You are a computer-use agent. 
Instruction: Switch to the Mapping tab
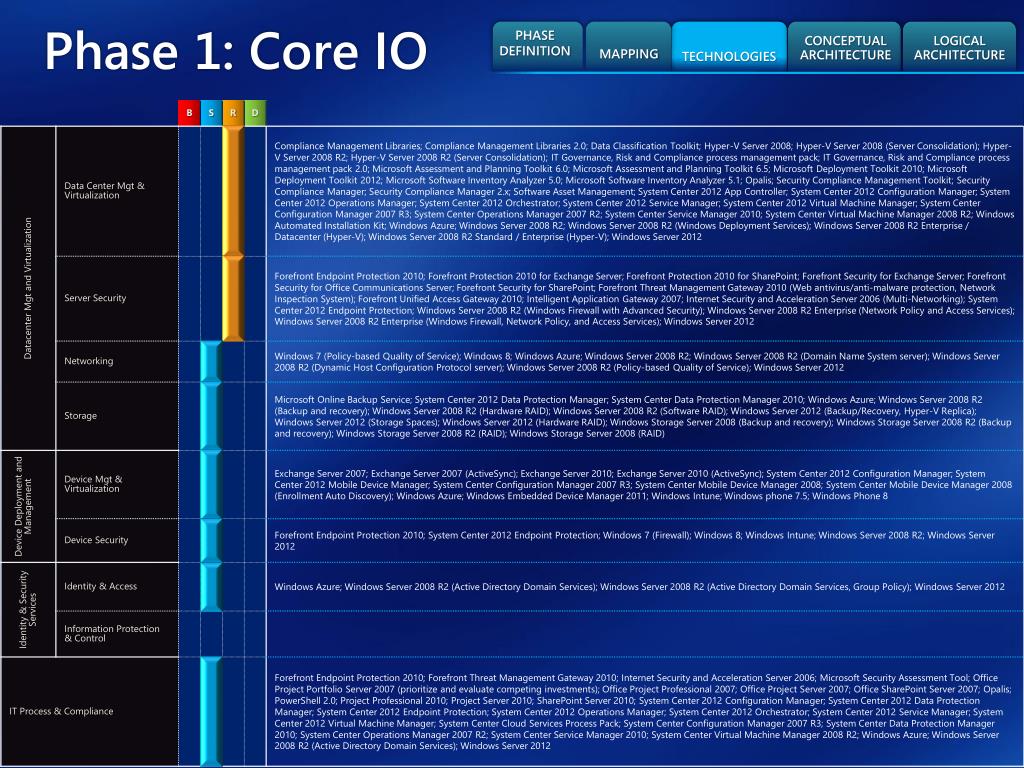628,46
